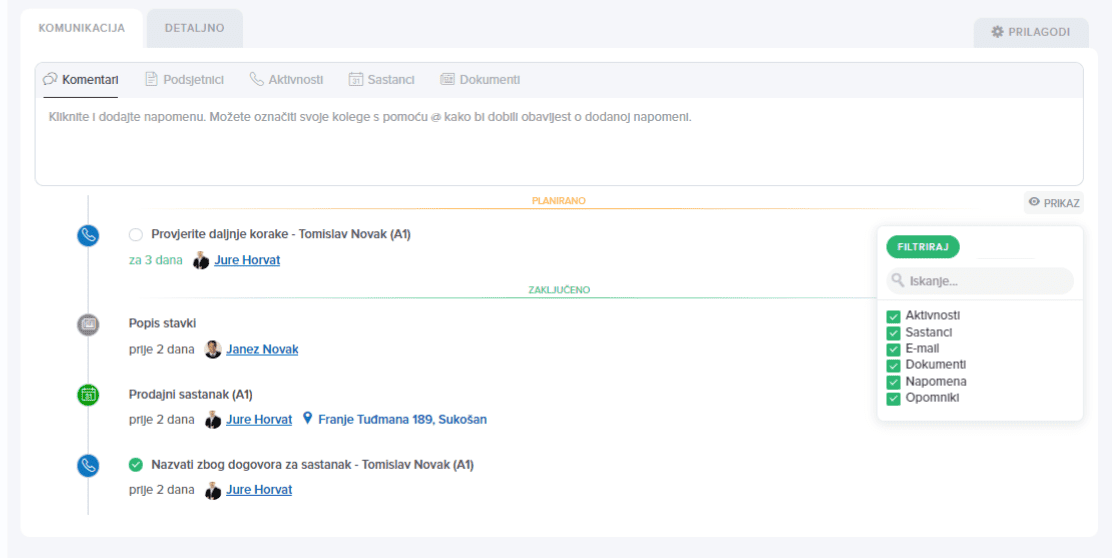Toggle the Prikaz display dropdown
Screen dimensions: 1112x558
click(1053, 203)
